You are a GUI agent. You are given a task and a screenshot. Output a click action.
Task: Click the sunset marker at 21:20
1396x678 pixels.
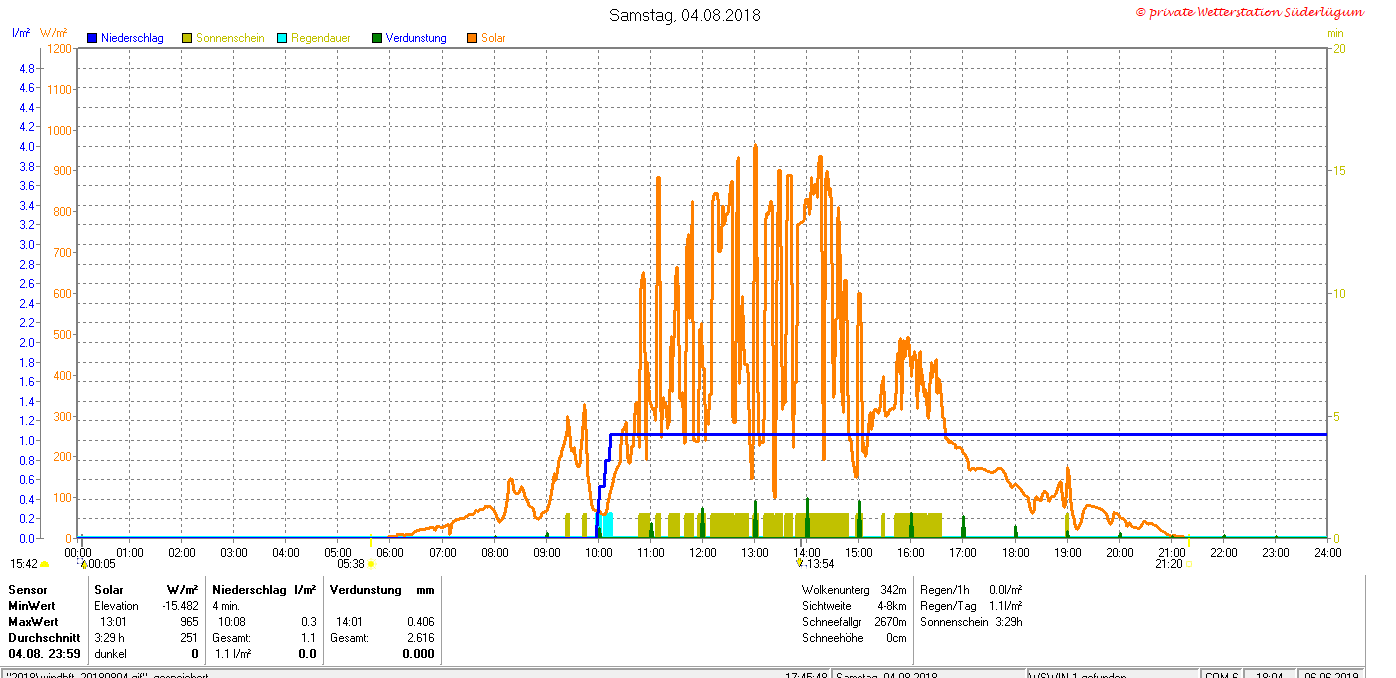(x=1188, y=565)
